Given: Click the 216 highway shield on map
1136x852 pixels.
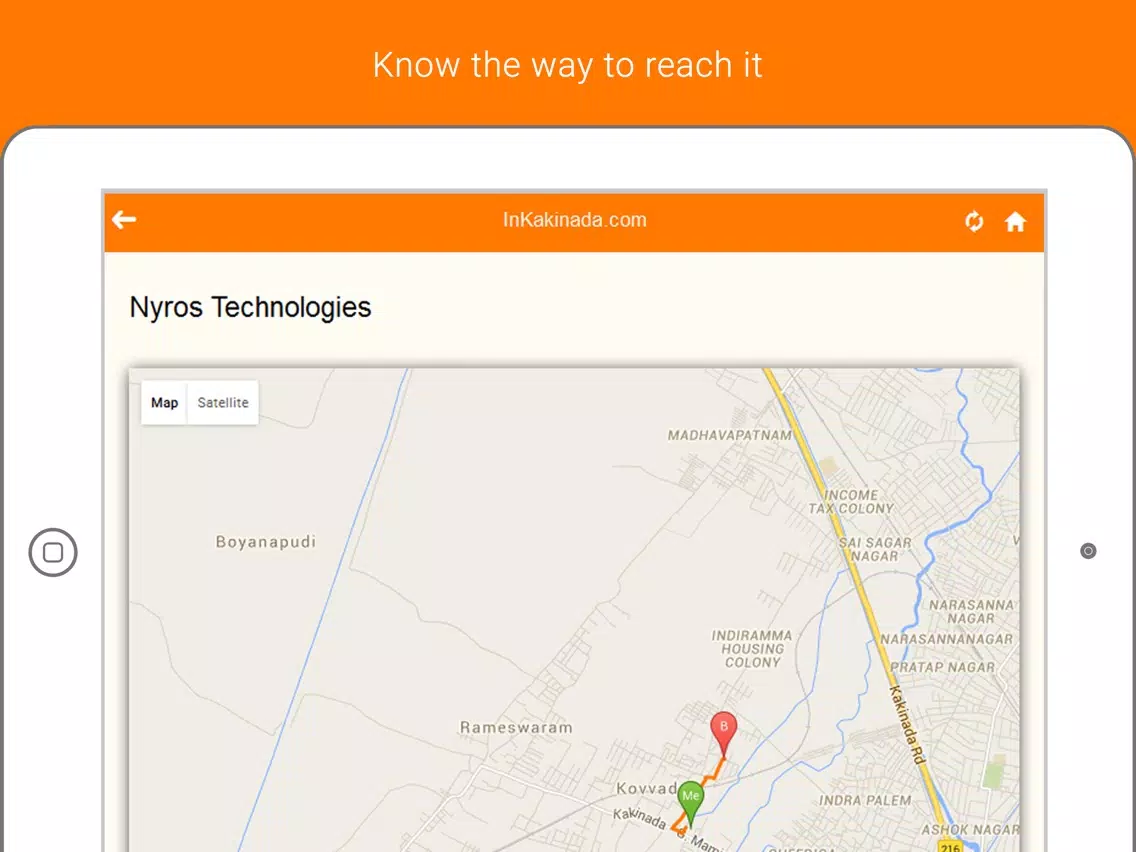Looking at the screenshot, I should (x=950, y=846).
